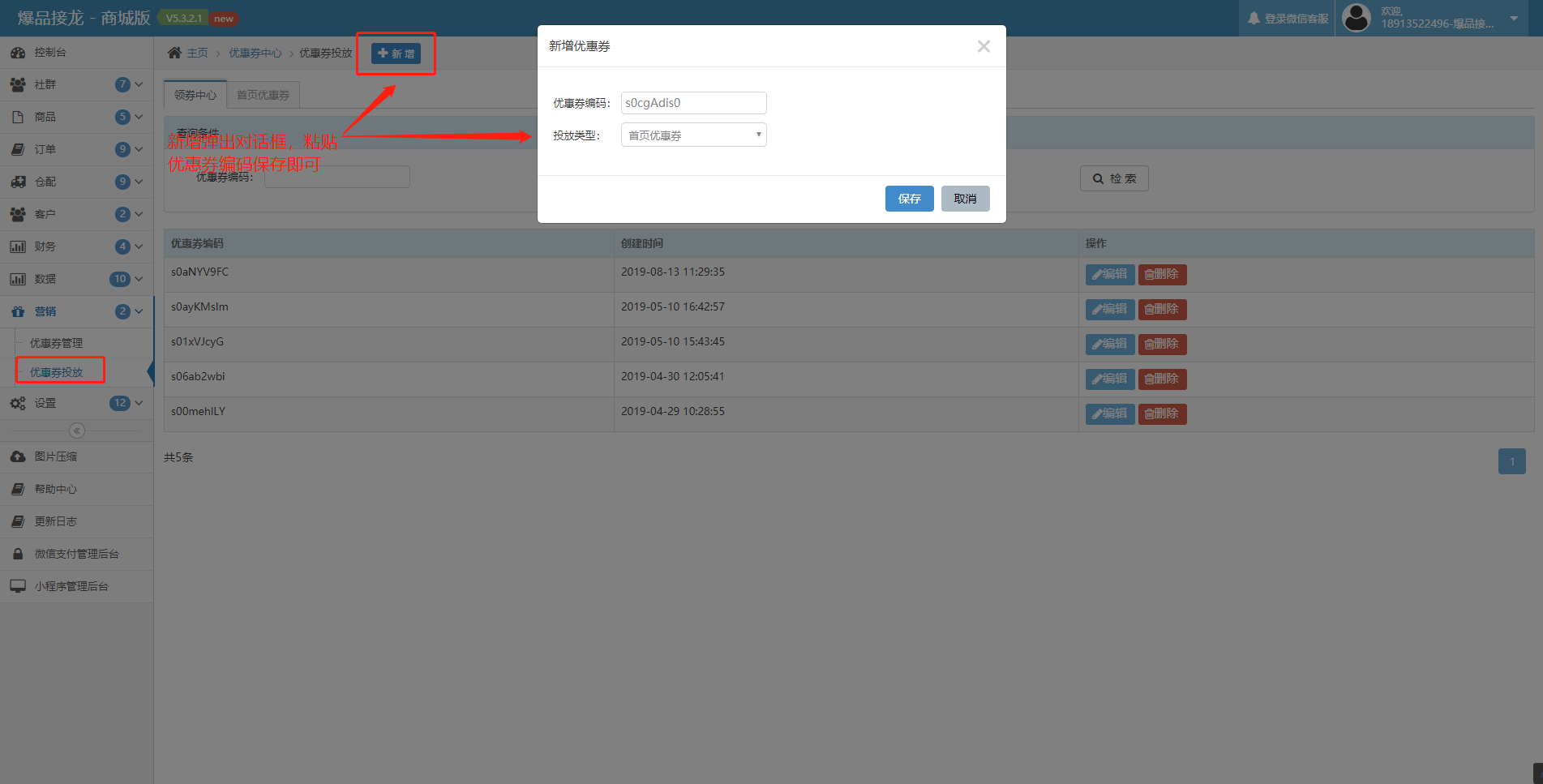Screen dimensions: 1543x784
Task: Click the 更新日志 book icon
Action: [18, 522]
